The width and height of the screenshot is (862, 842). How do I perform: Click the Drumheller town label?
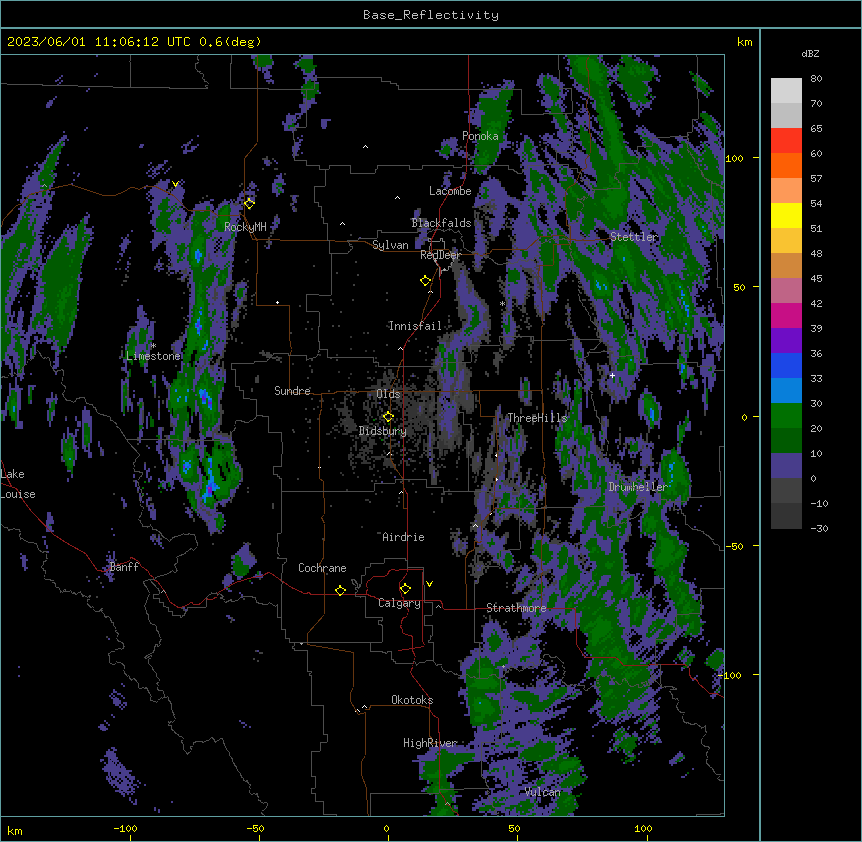pos(638,487)
